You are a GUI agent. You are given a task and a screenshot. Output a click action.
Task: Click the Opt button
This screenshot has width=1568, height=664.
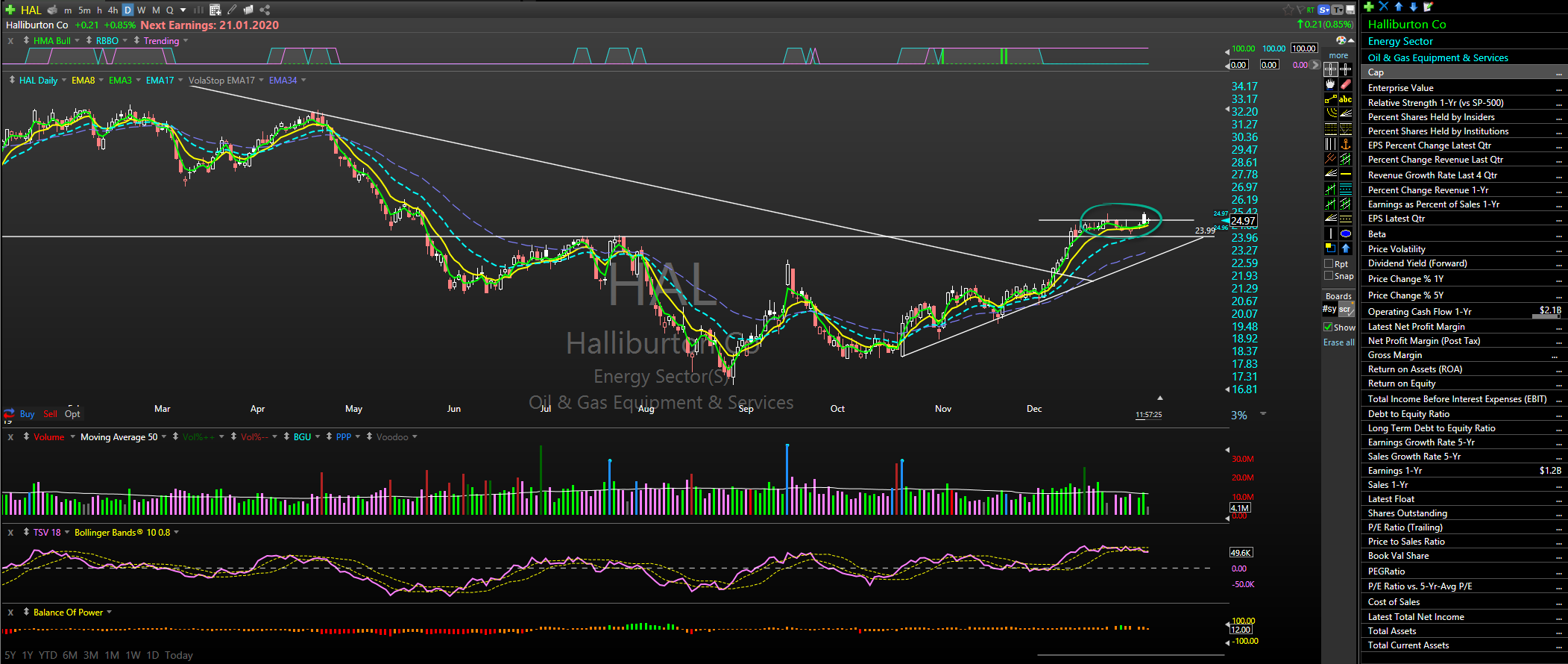[x=72, y=414]
